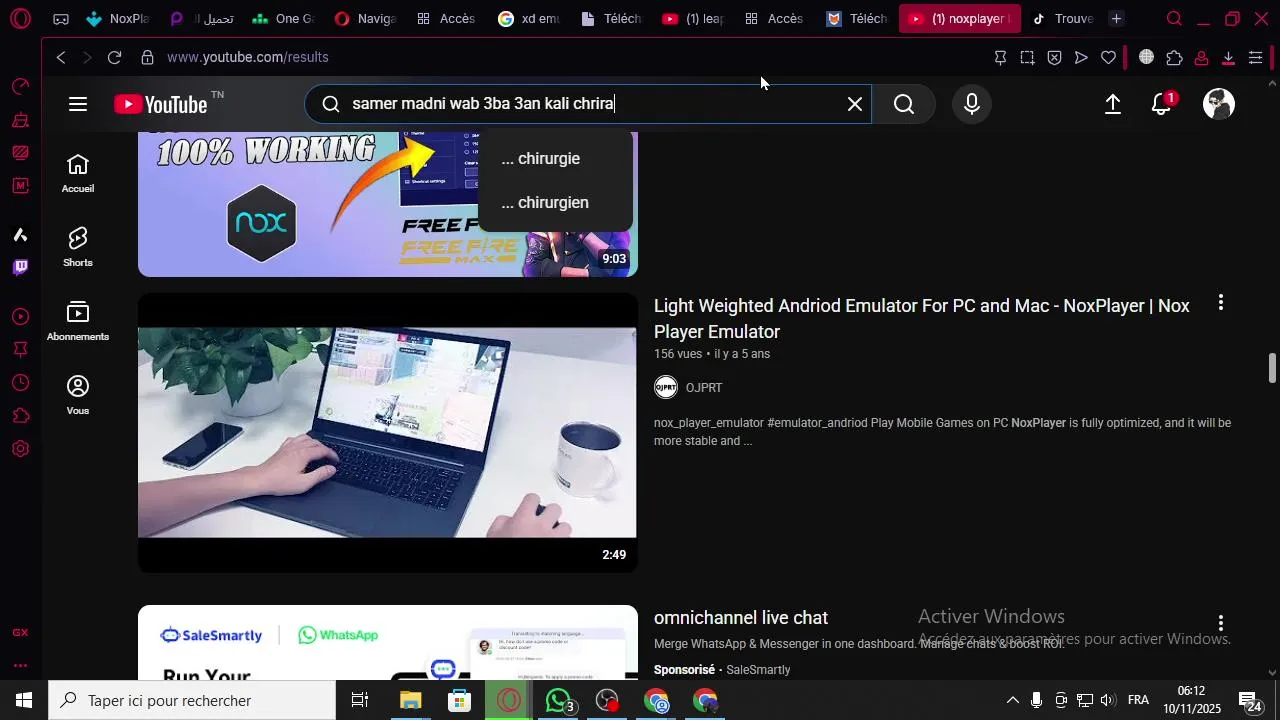Open the account avatar menu

pos(1219,104)
